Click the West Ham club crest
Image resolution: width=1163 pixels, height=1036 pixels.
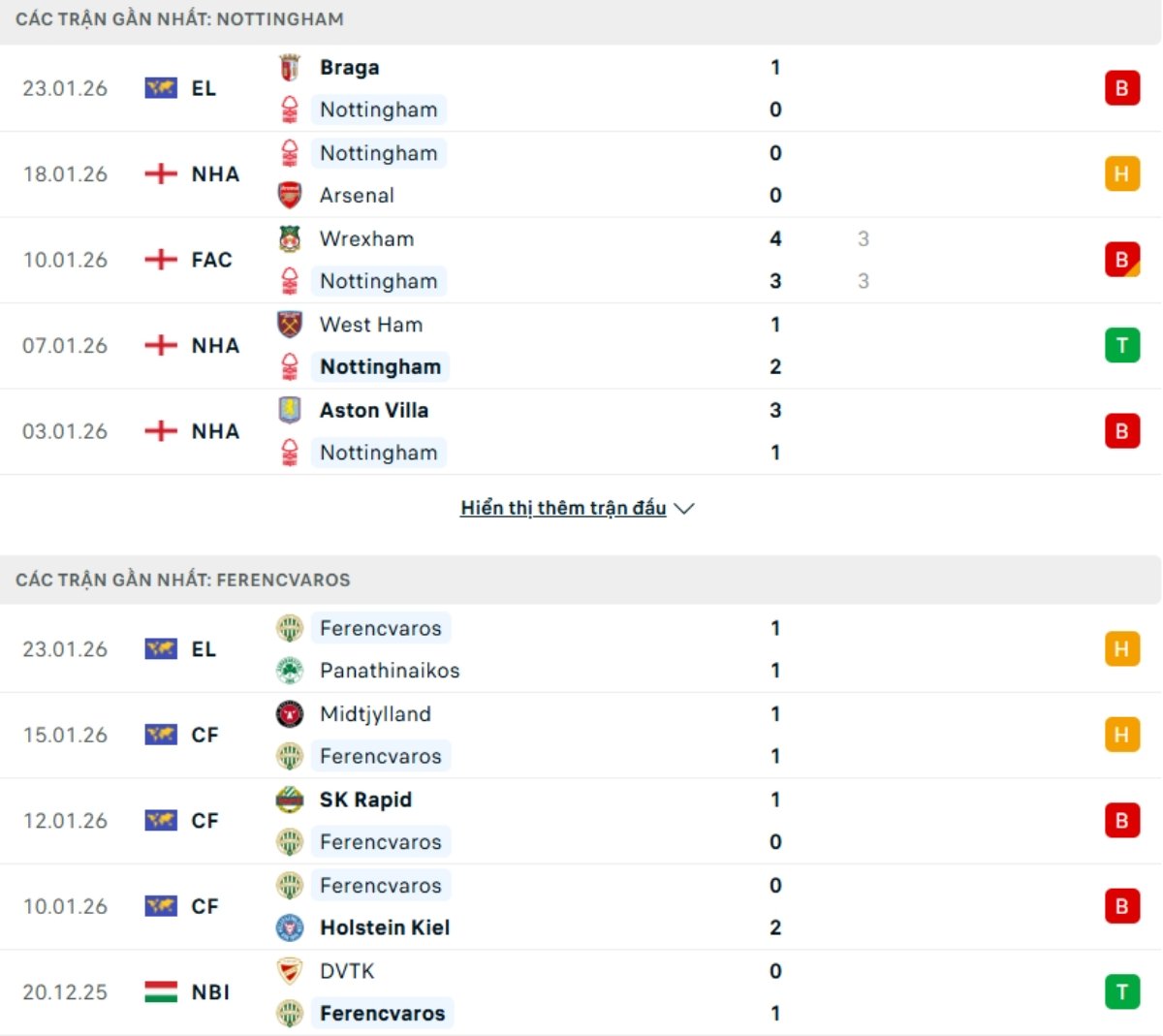click(x=289, y=325)
